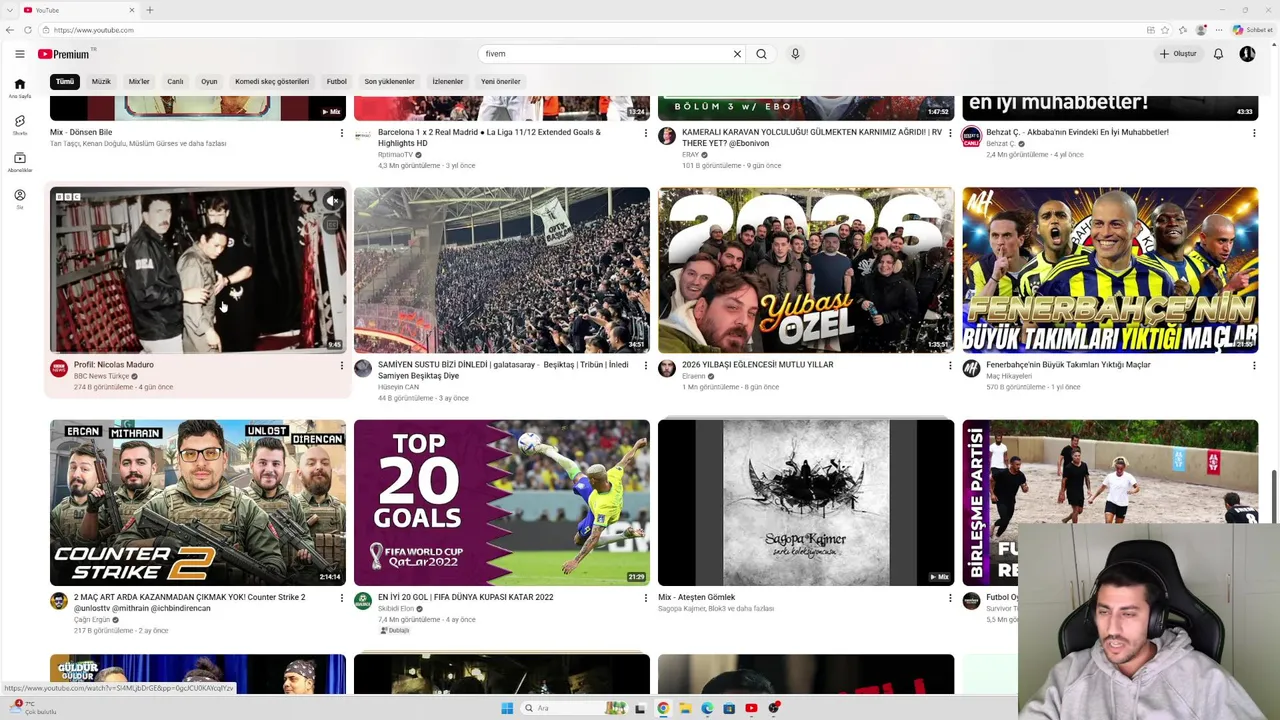Select the Canlı filter chip
Viewport: 1280px width, 720px height.
(x=175, y=82)
